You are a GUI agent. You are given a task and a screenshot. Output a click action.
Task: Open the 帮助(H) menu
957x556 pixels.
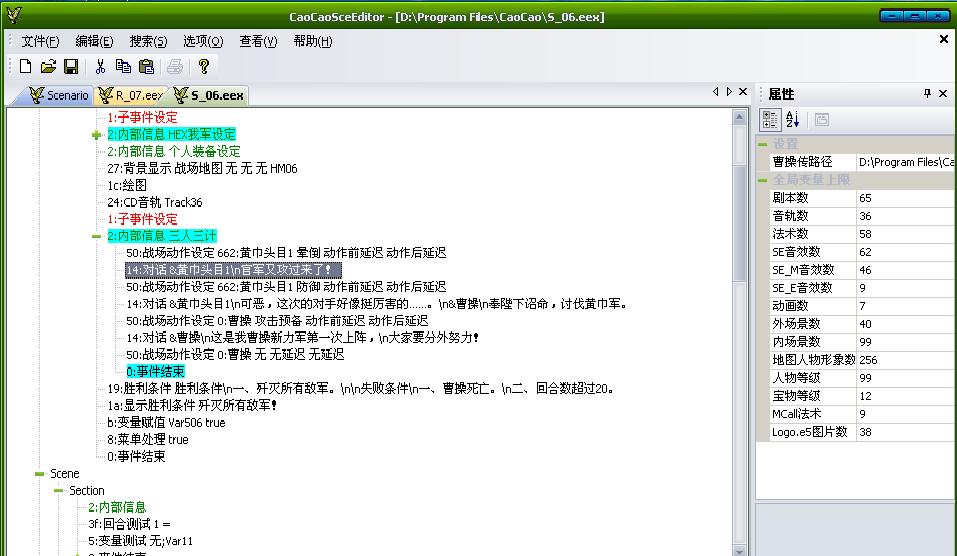[x=312, y=41]
